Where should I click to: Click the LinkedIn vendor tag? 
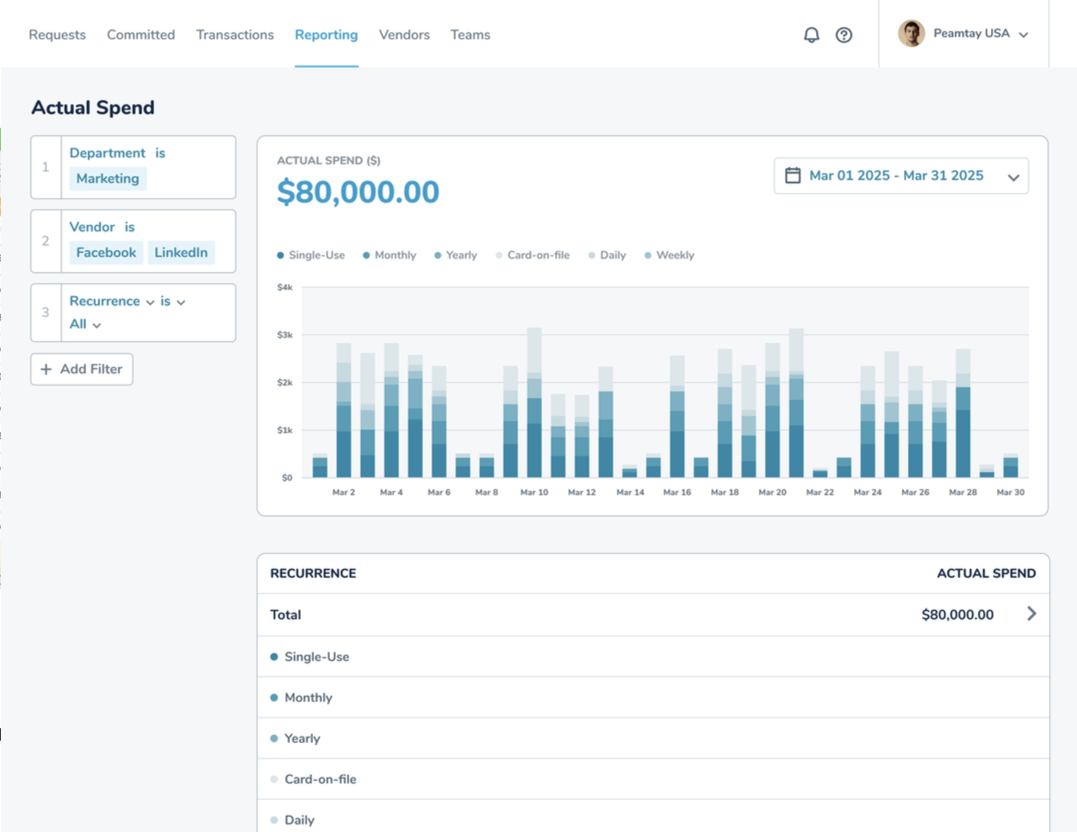coord(181,253)
